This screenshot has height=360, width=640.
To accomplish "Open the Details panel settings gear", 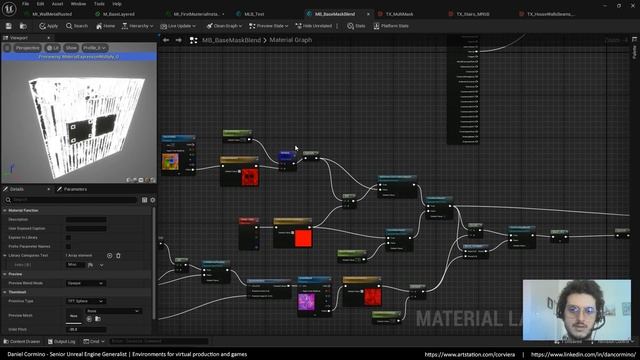I will click(x=153, y=200).
